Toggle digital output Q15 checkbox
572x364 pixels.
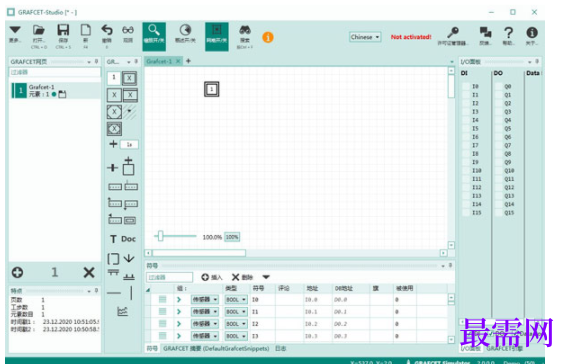(x=498, y=213)
